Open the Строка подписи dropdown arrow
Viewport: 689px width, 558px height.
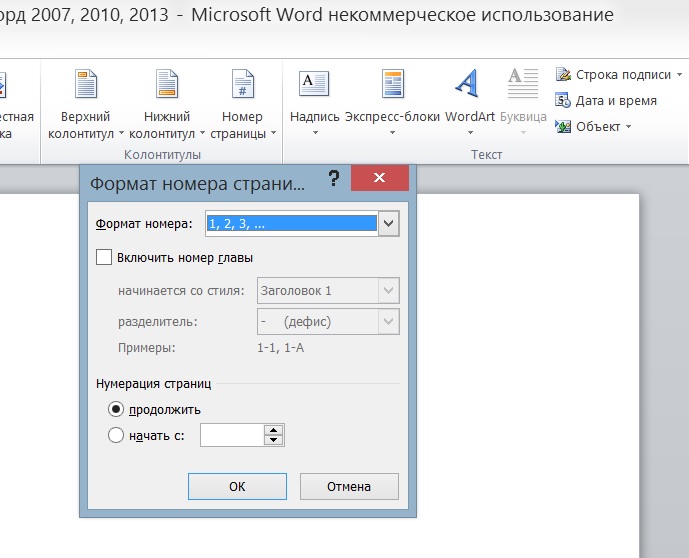(x=679, y=75)
